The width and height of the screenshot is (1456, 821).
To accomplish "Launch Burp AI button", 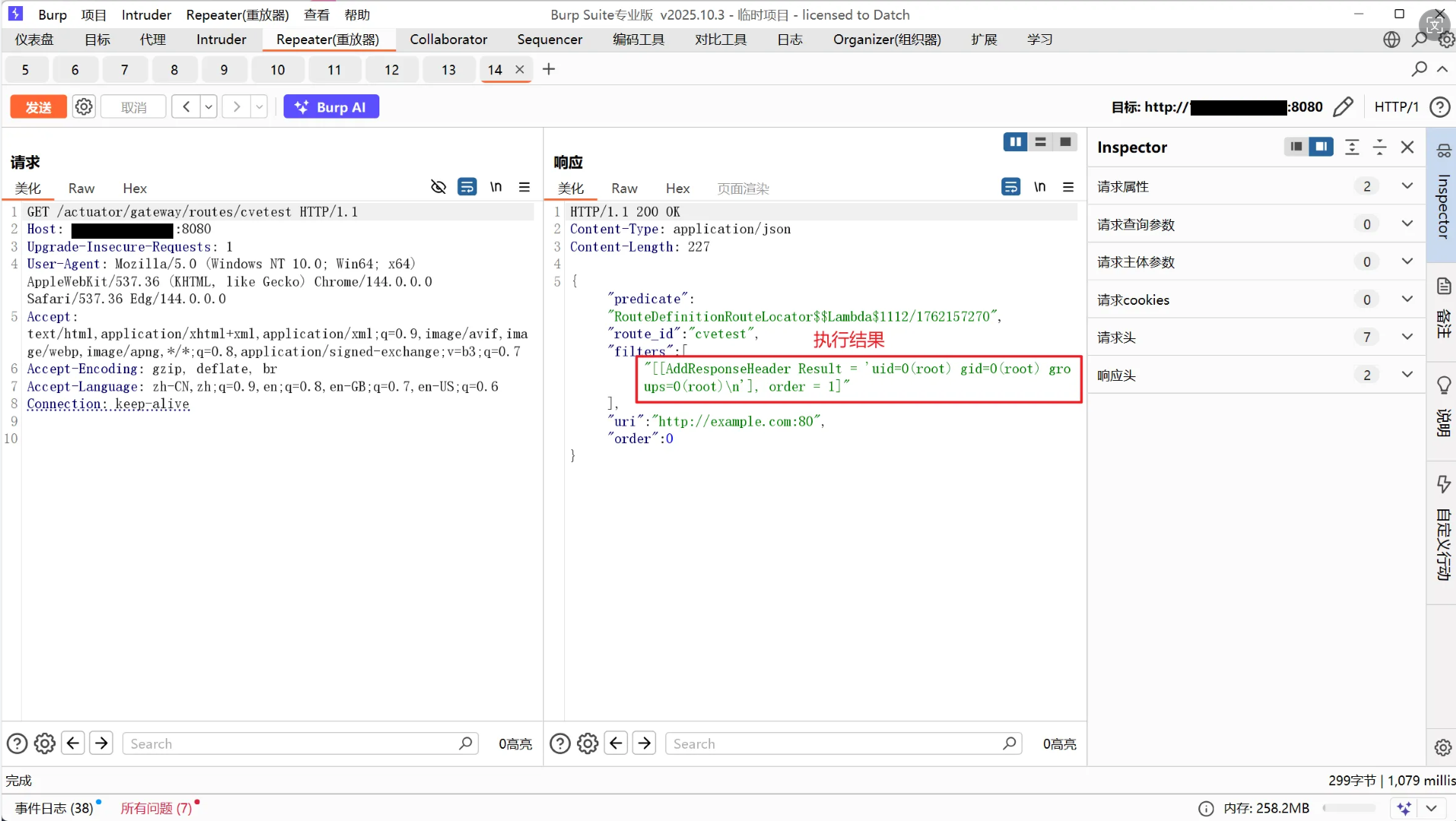I will click(x=331, y=107).
